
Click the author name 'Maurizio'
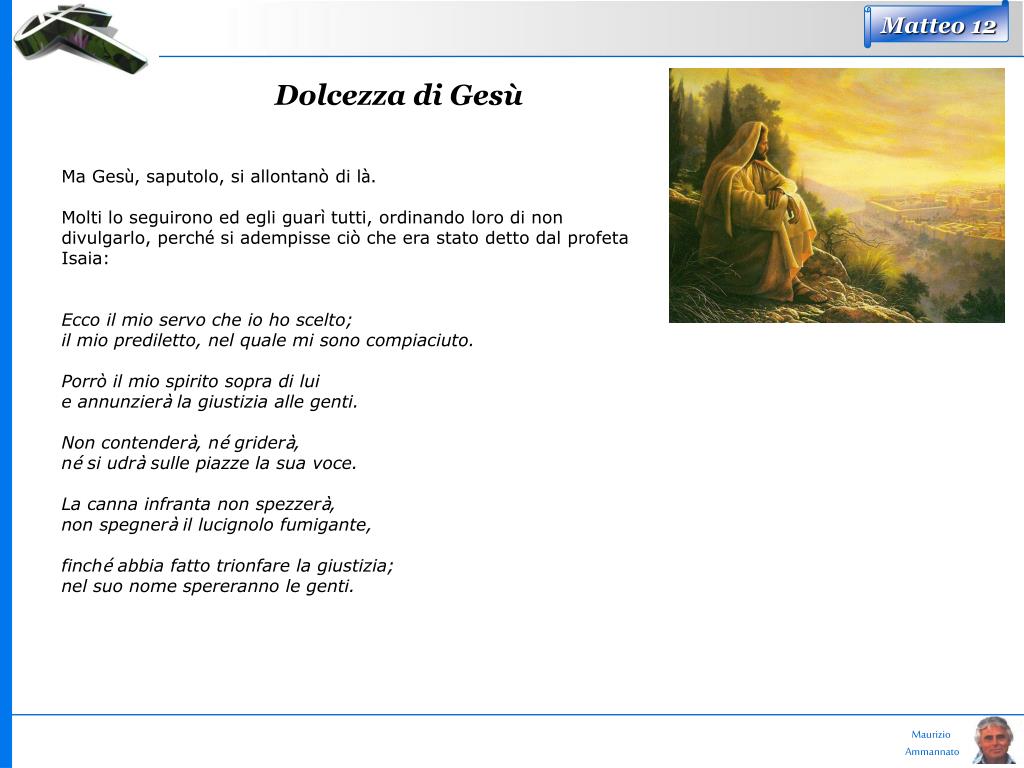click(931, 735)
